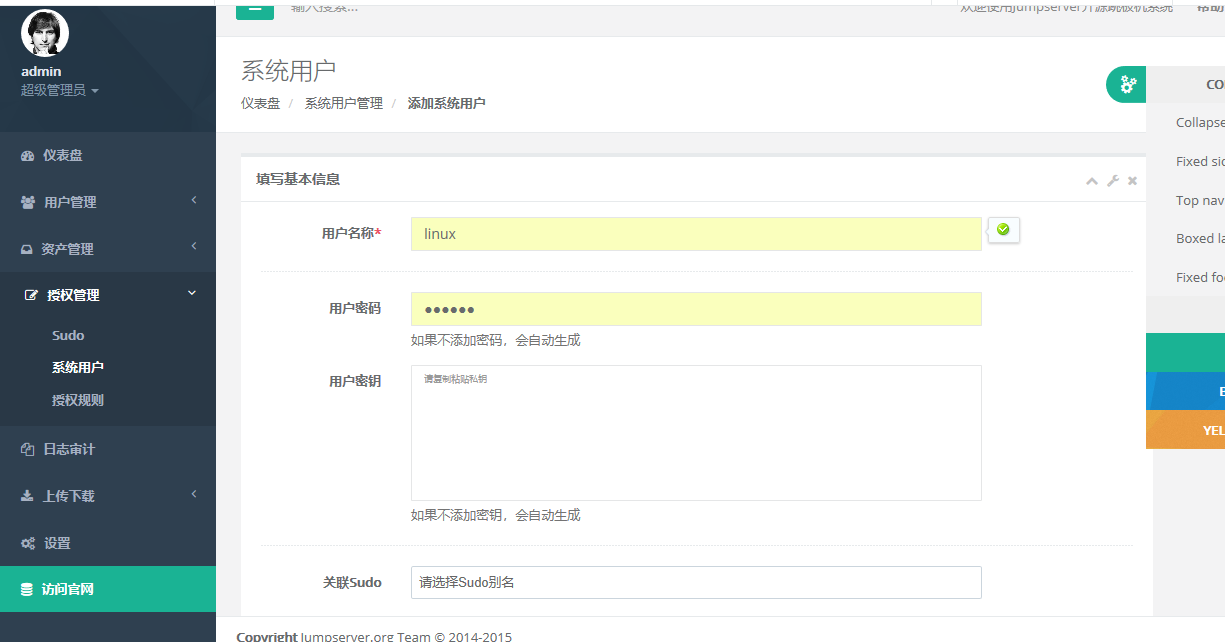Click the 授权管理 edit icon
This screenshot has height=642, width=1225.
pos(31,296)
